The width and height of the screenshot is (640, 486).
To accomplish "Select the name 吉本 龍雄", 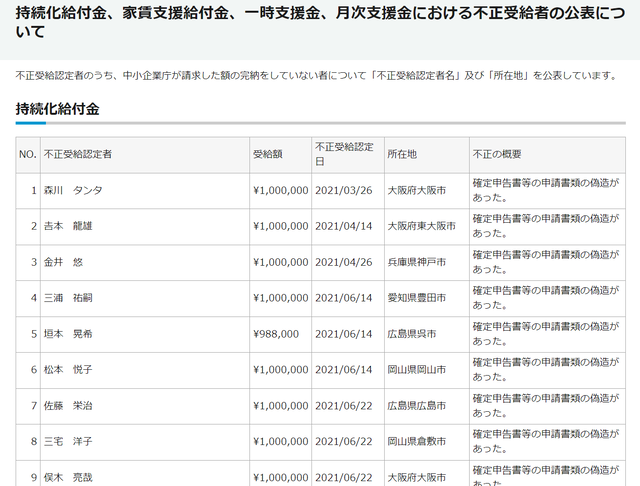I will (68, 226).
